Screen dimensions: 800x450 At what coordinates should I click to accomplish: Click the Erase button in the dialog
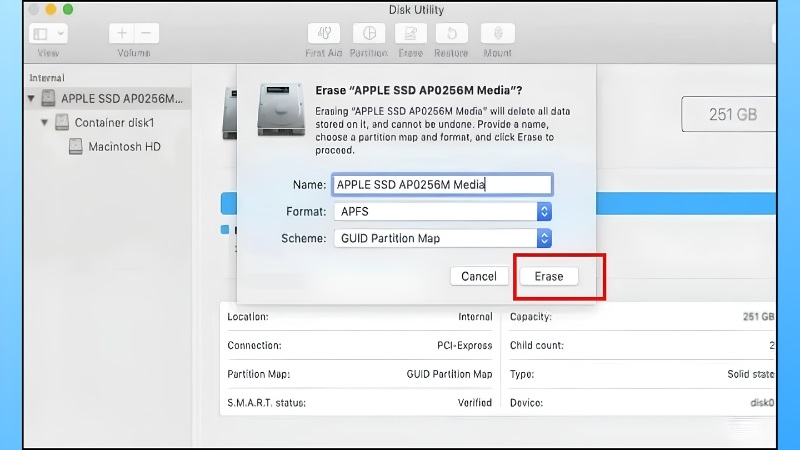(548, 276)
